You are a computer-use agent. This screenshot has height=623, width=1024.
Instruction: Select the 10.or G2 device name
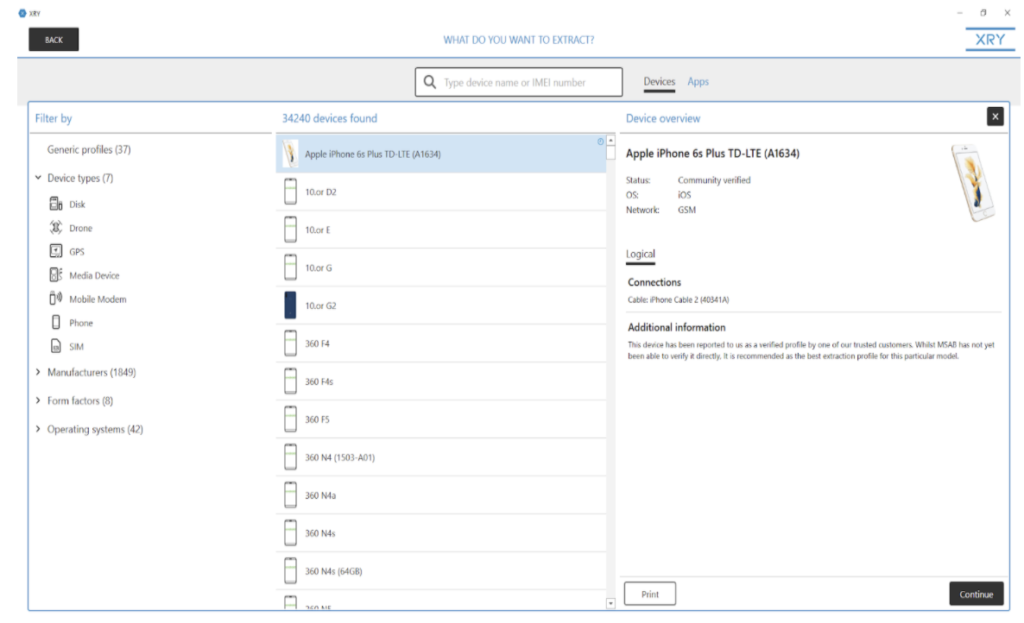(321, 306)
